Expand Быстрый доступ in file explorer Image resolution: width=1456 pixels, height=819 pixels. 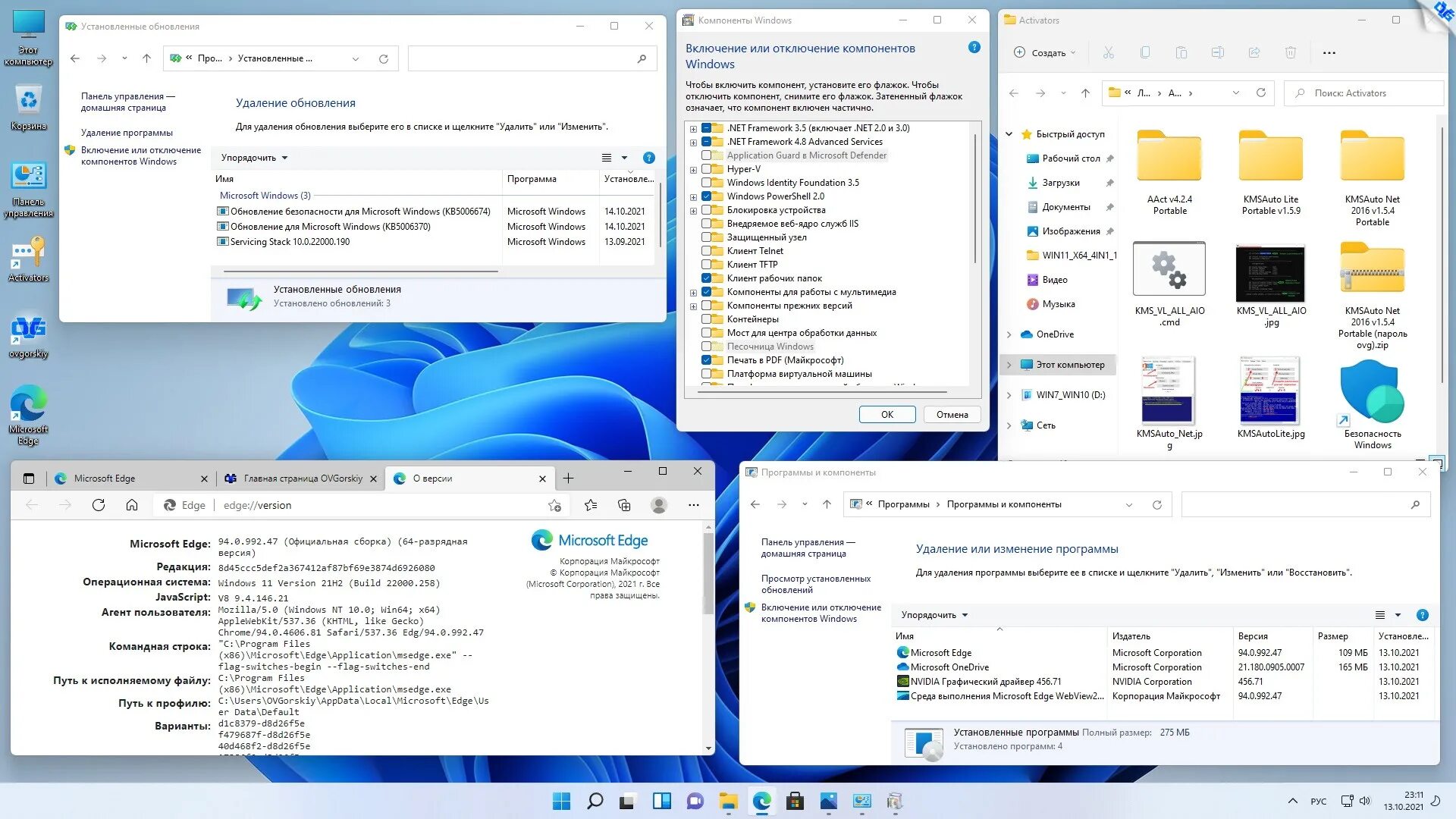tap(1012, 134)
